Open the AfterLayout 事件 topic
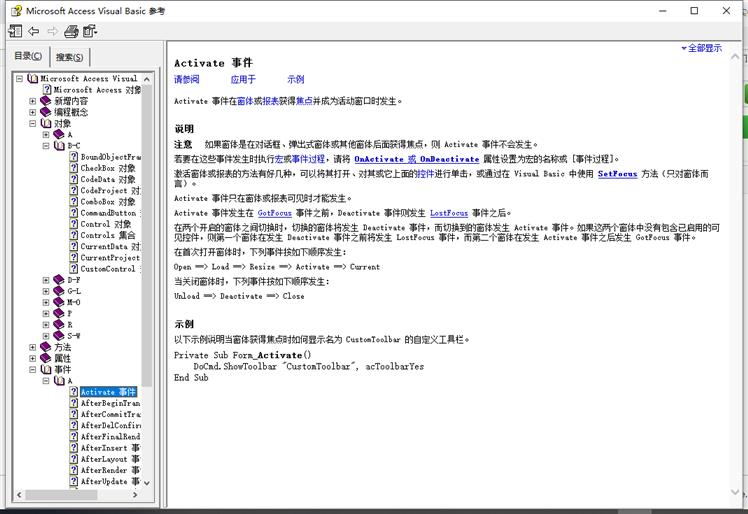 (x=110, y=459)
